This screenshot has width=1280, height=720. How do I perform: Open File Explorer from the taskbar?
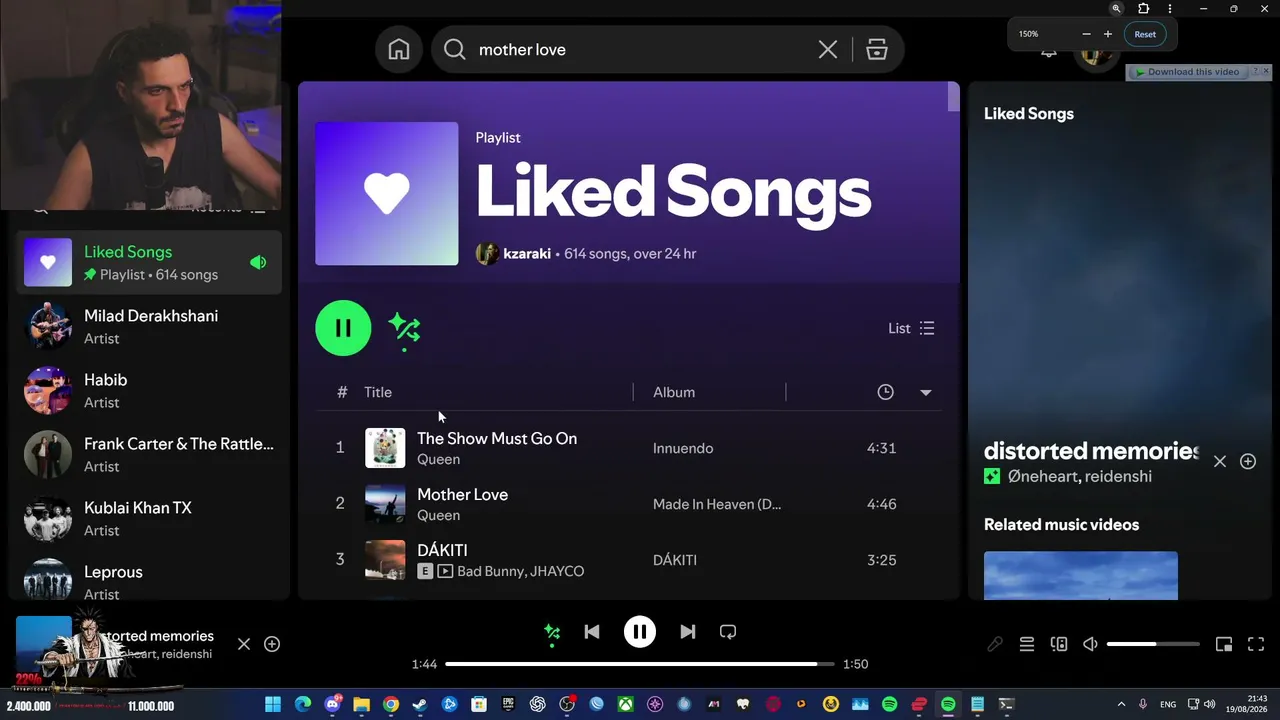[361, 704]
